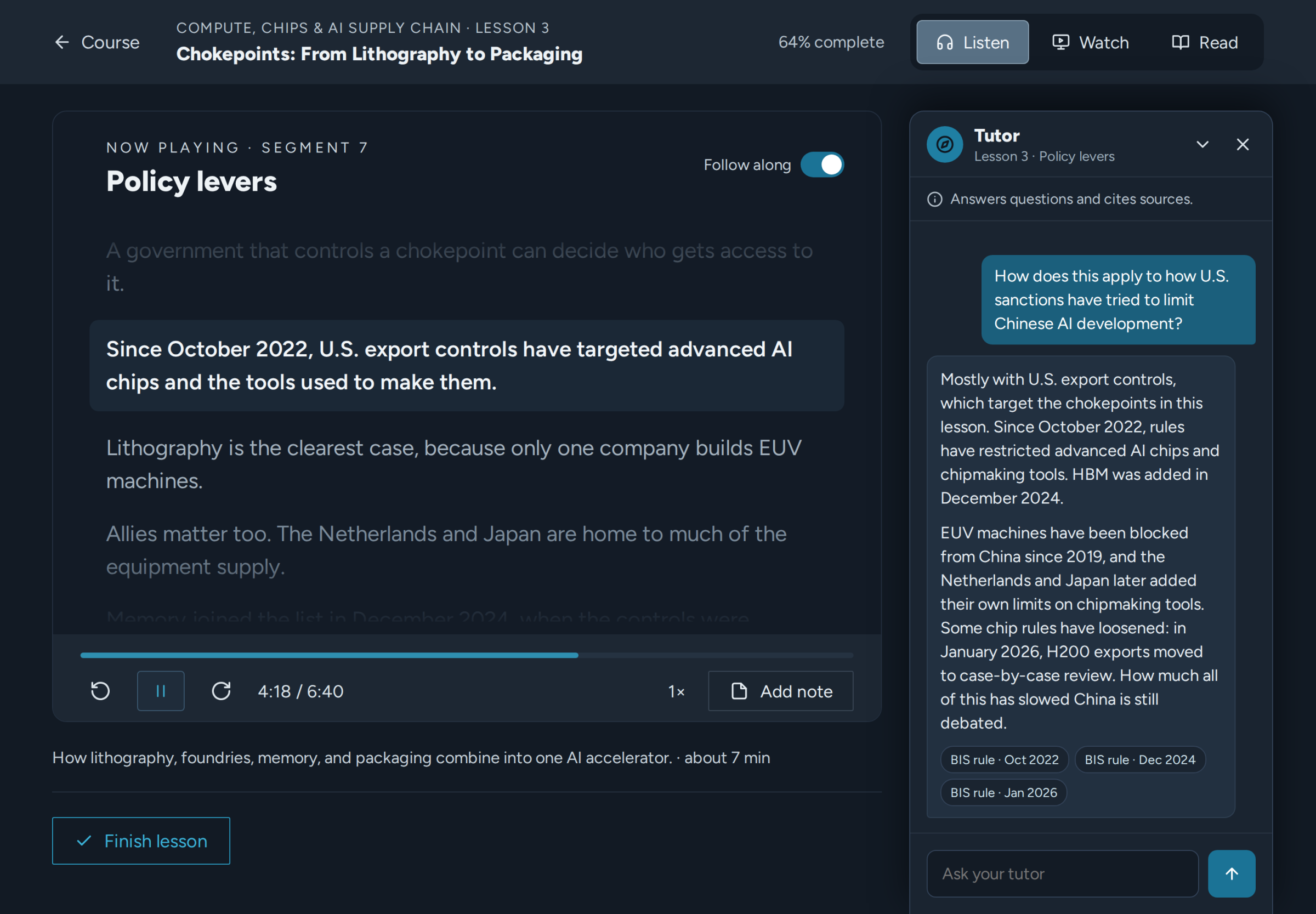Change the 1× playback speed

coord(676,691)
